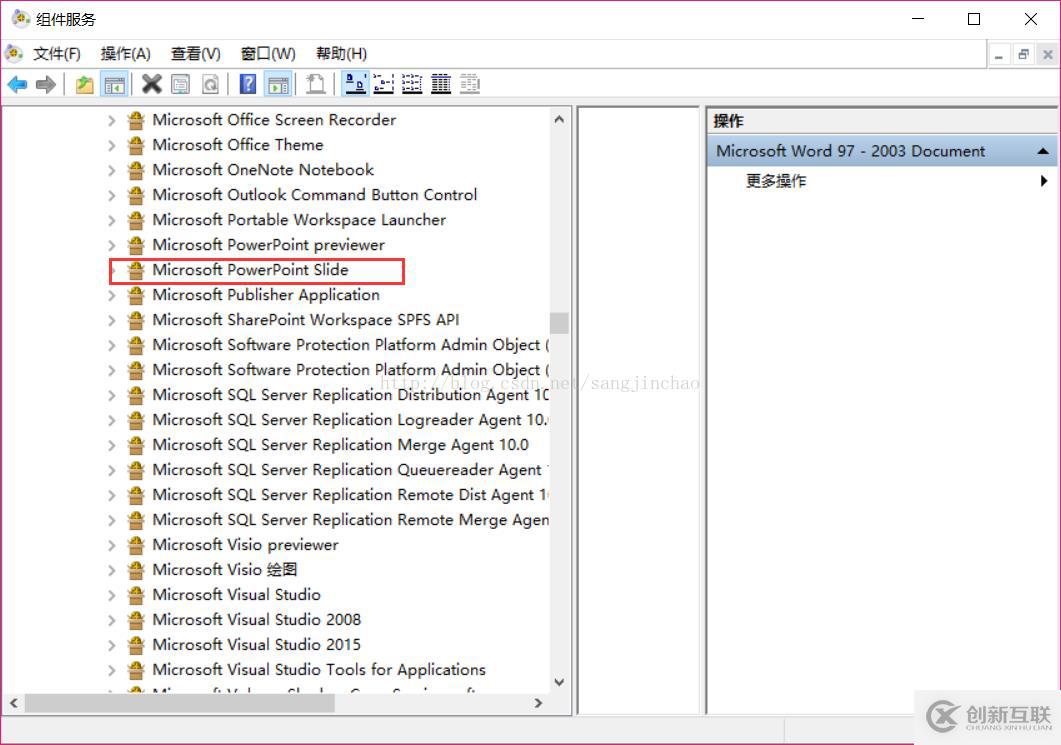Viewport: 1061px width, 745px height.
Task: Minimize the inner MMC child window
Action: [x=999, y=55]
